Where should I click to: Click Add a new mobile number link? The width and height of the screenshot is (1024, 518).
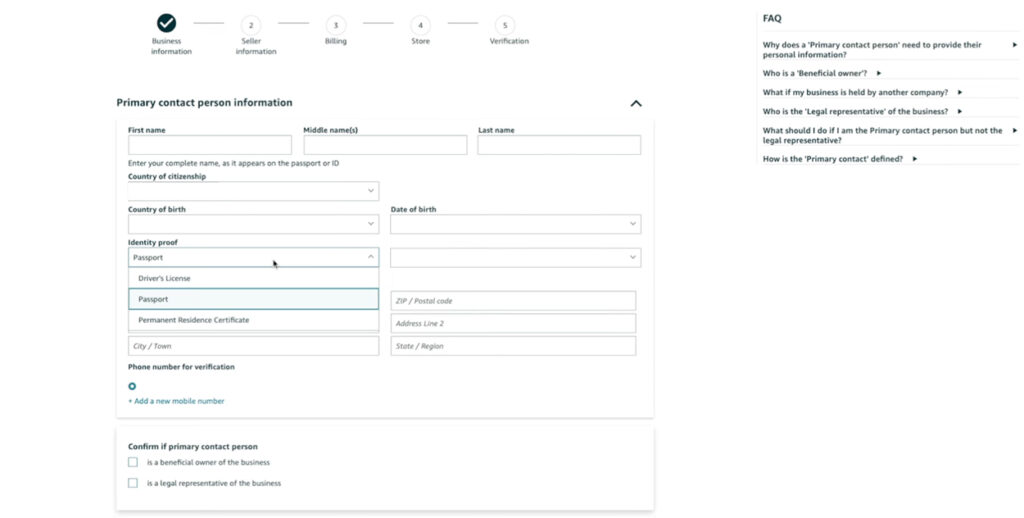[x=176, y=401]
